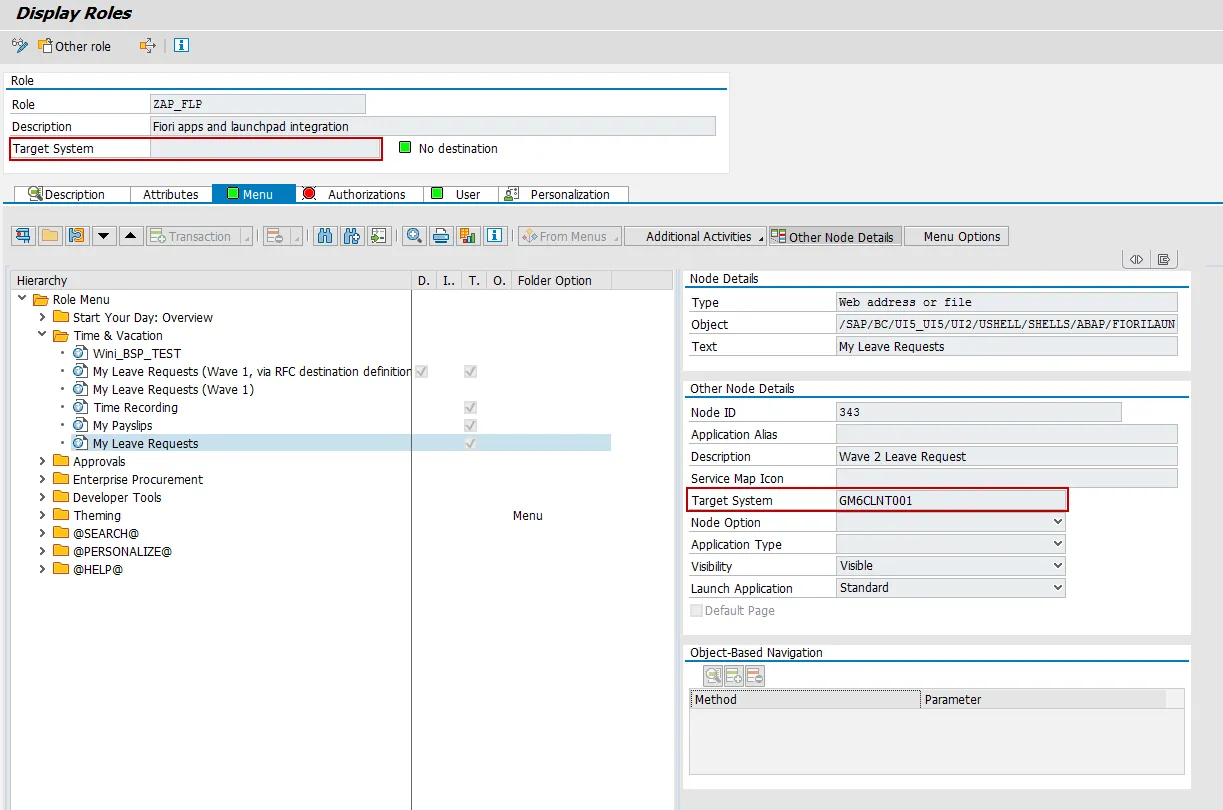Open the Visibility dropdown set to Visible

pos(1057,565)
